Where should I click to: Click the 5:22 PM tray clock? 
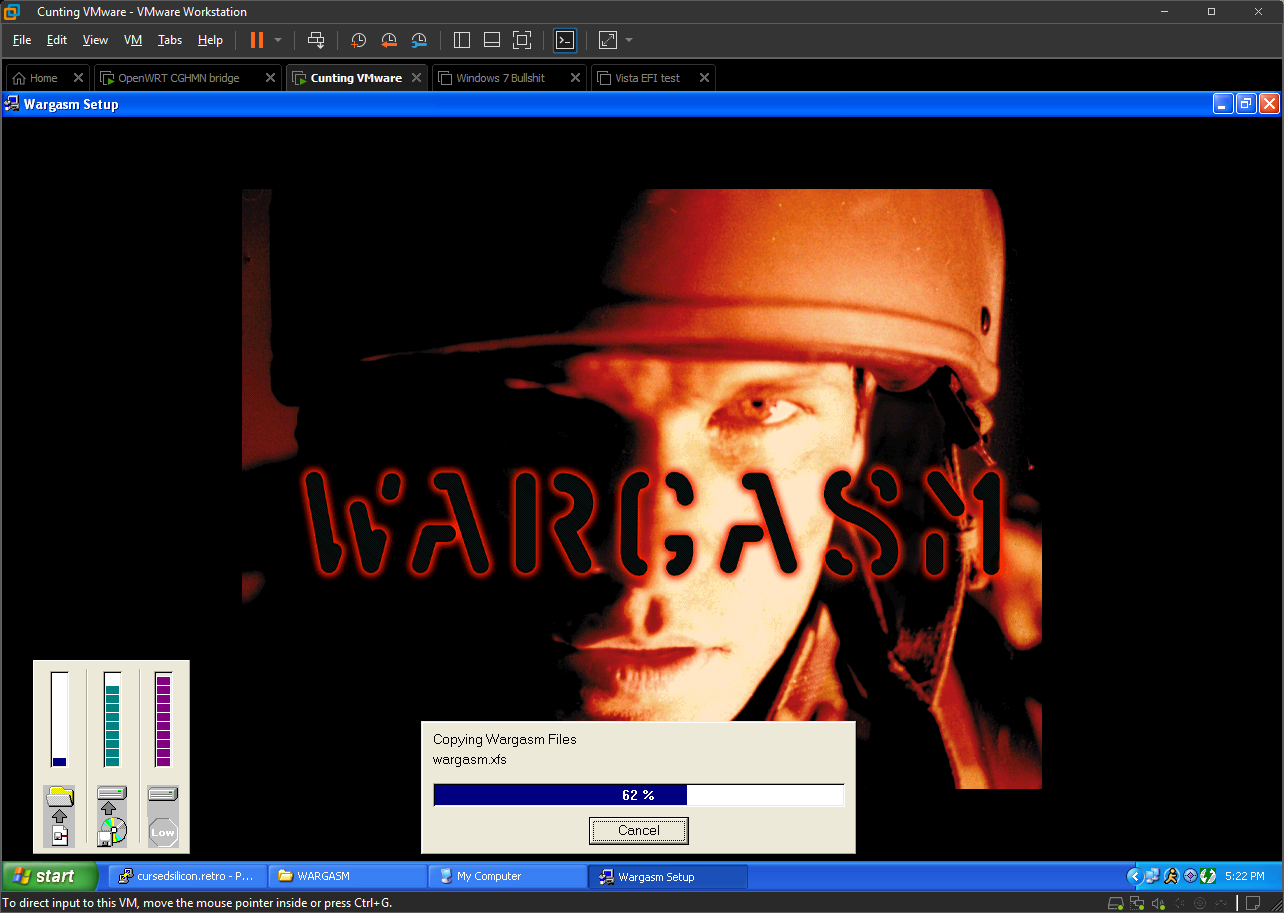click(1245, 876)
